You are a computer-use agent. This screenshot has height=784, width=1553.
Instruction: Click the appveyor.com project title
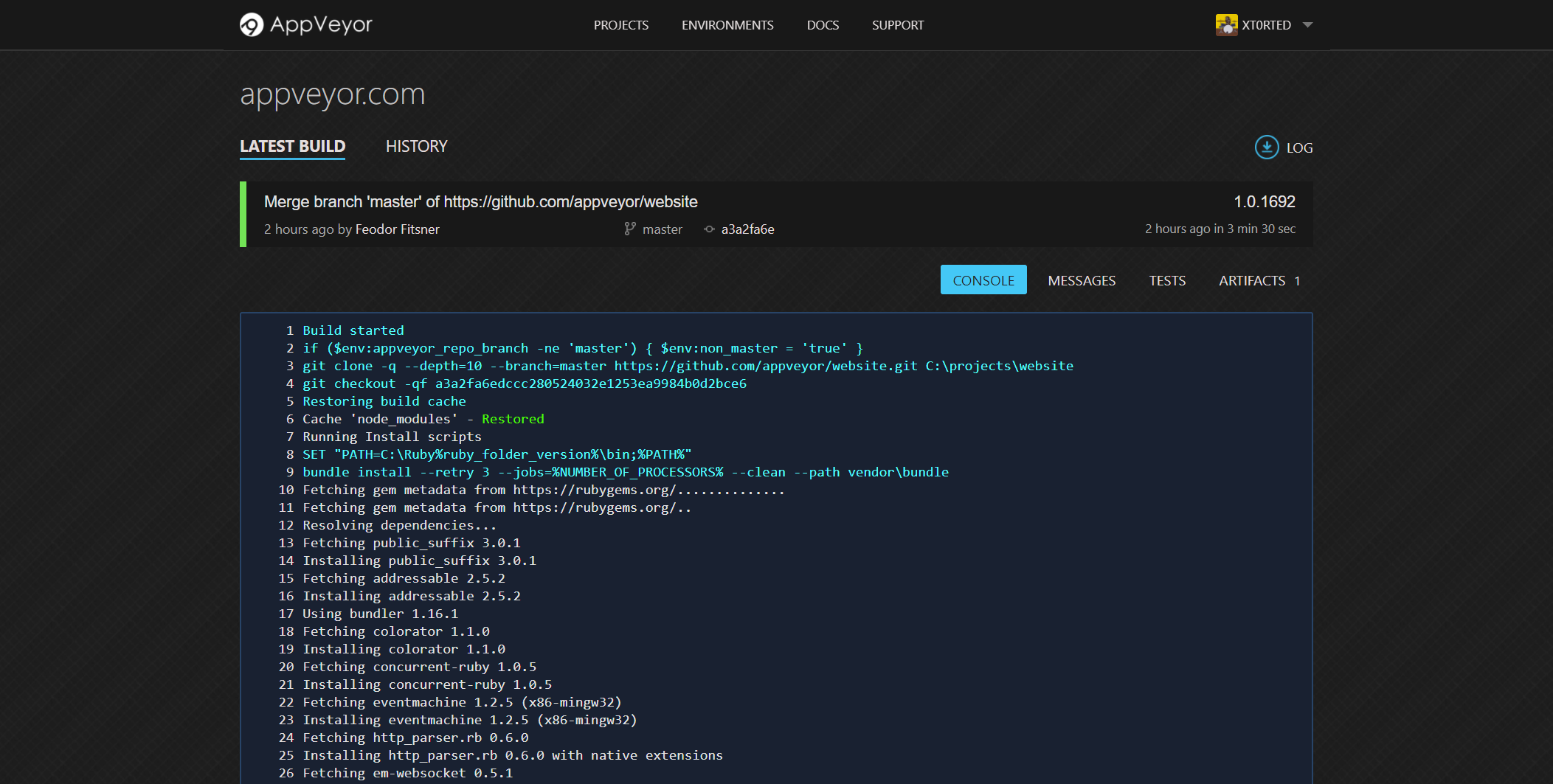333,94
